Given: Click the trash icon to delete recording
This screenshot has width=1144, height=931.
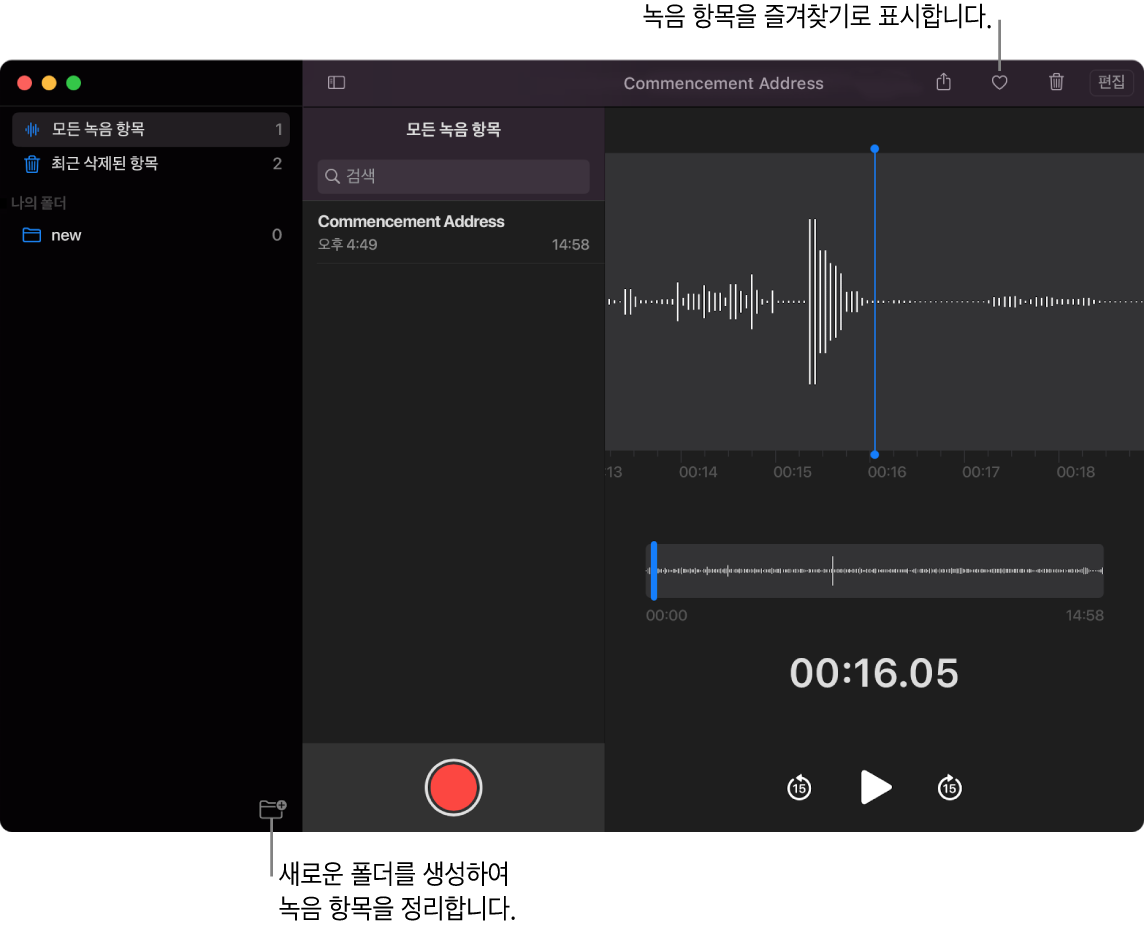Looking at the screenshot, I should (1056, 83).
